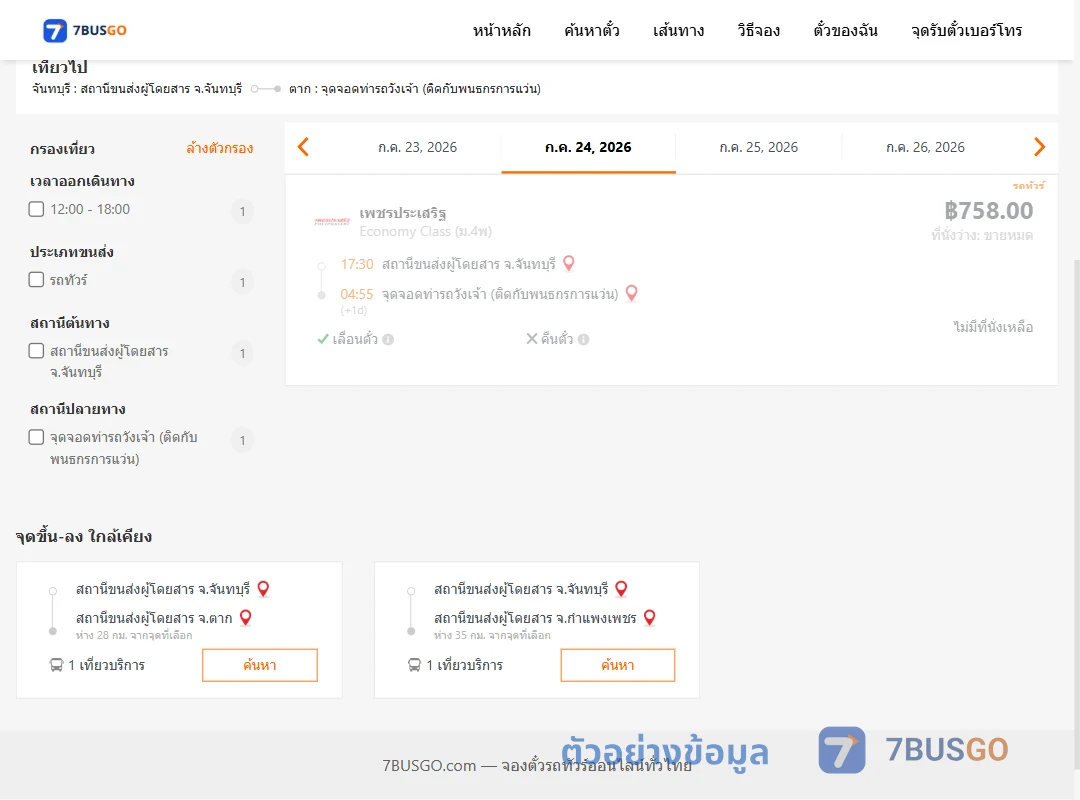Image resolution: width=1080 pixels, height=800 pixels.
Task: Check the origin station สถานีขนส่งผู้โดยสาร จ.จันทบุรี filter
Action: pyautogui.click(x=37, y=351)
